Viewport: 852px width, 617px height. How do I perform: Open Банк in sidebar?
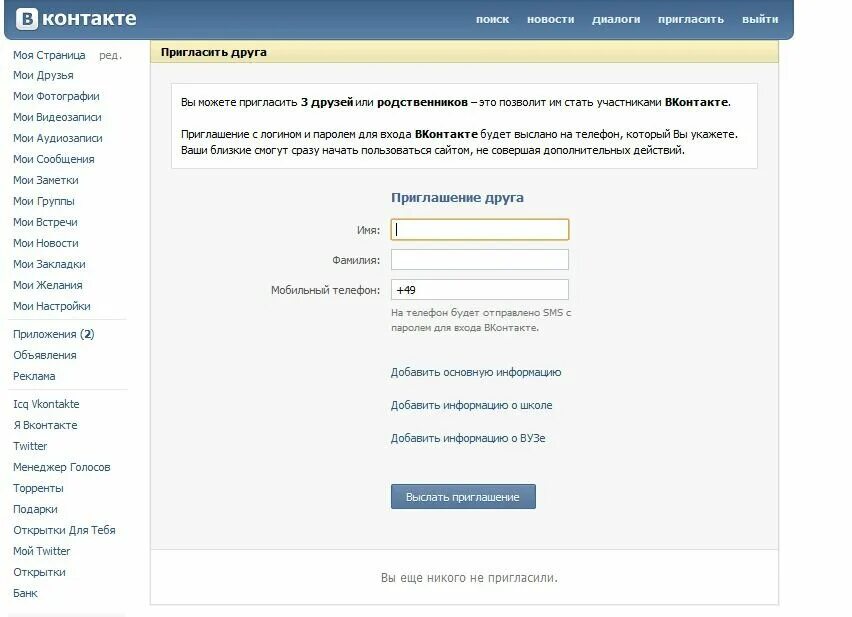[25, 593]
